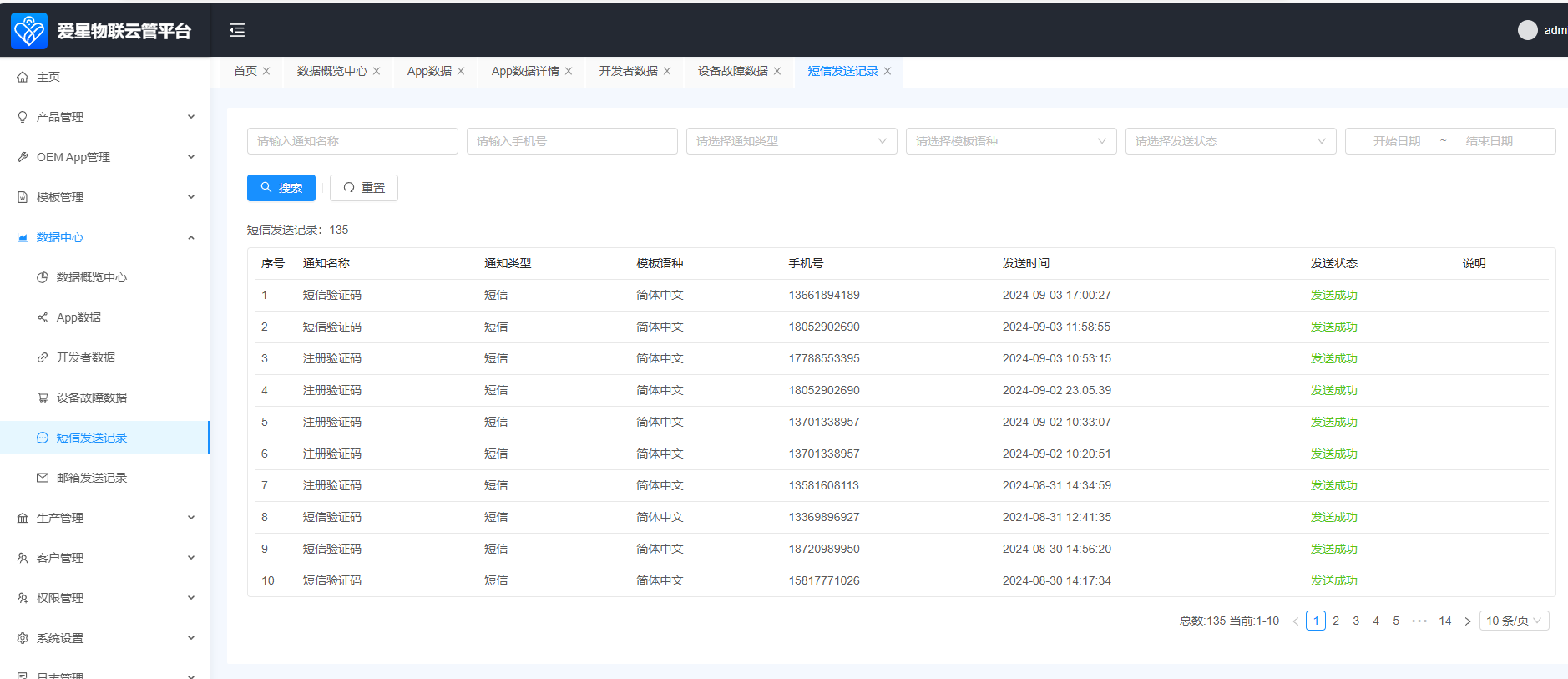This screenshot has height=679, width=1568.
Task: Close the 设备故障数据 tab
Action: tap(777, 71)
